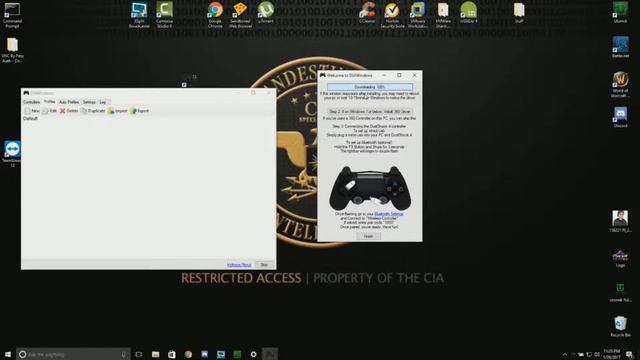Open the TeamViewer 12 desktop icon
This screenshot has width=640, height=360.
coord(12,153)
